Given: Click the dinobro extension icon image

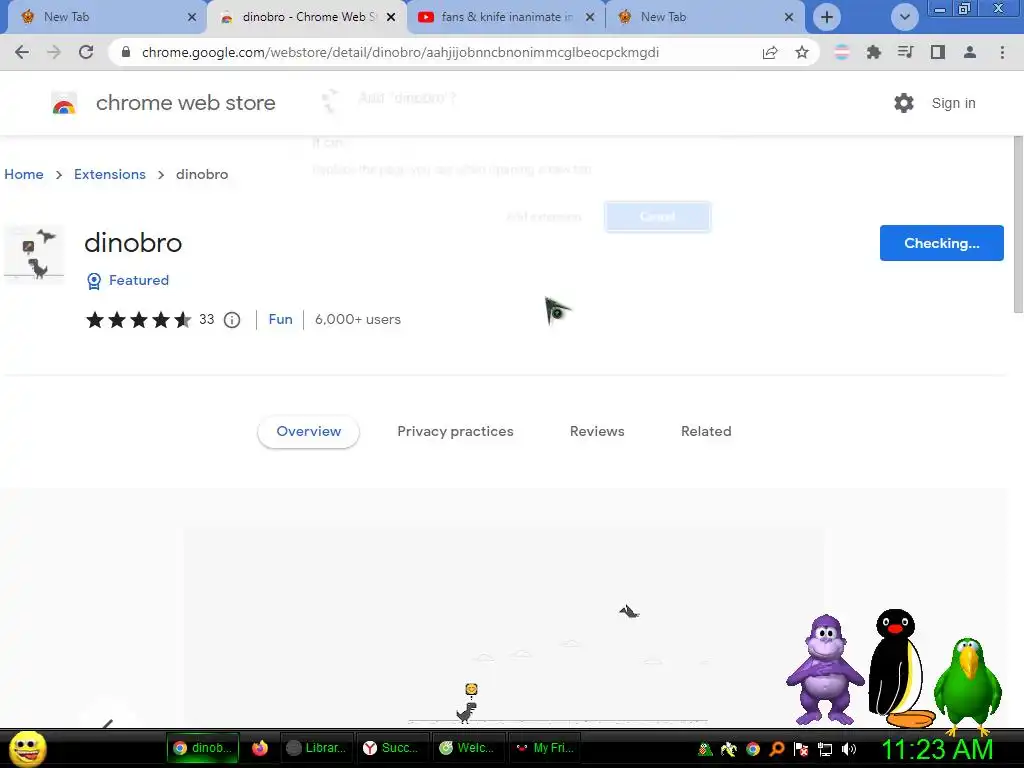Looking at the screenshot, I should [x=35, y=254].
